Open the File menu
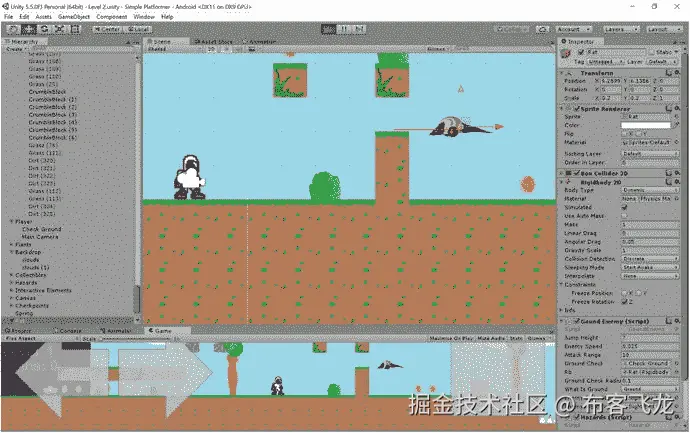 [x=8, y=17]
